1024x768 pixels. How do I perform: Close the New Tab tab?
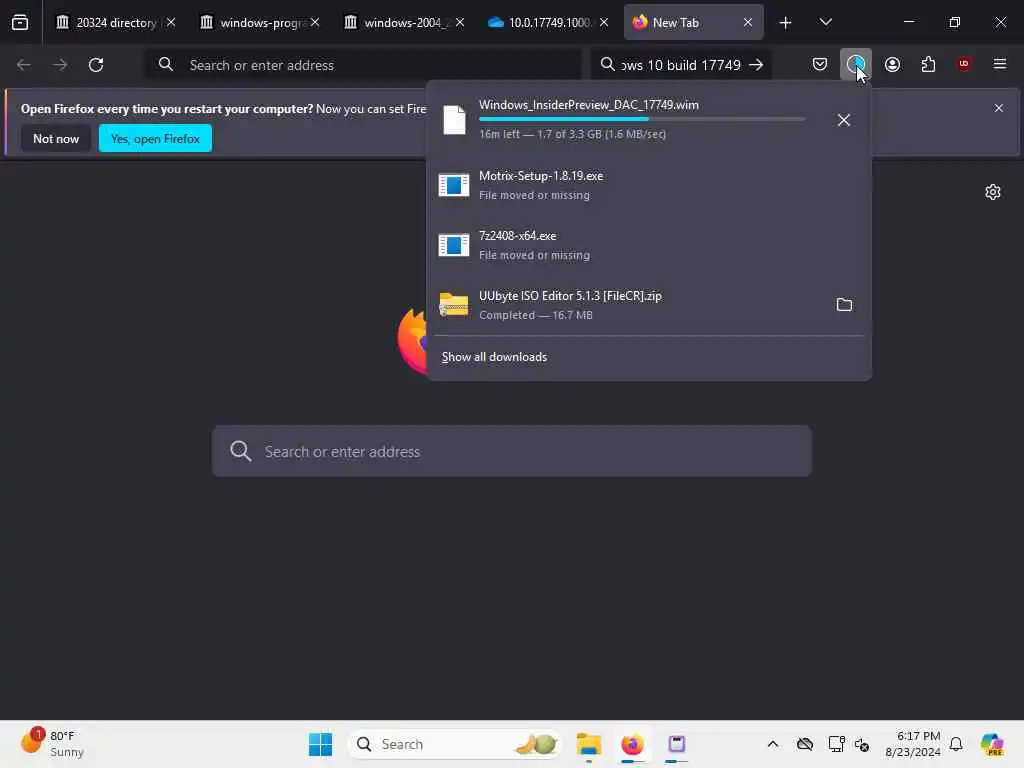click(x=748, y=22)
